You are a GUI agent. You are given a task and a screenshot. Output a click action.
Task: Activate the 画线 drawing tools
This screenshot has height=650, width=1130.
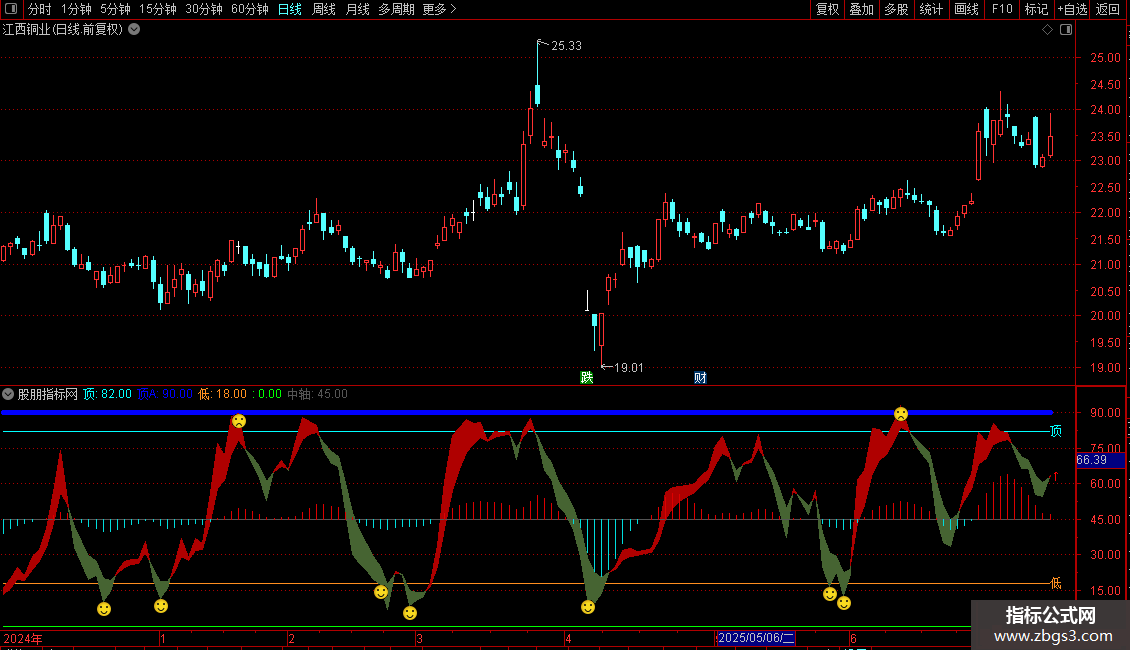[966, 9]
